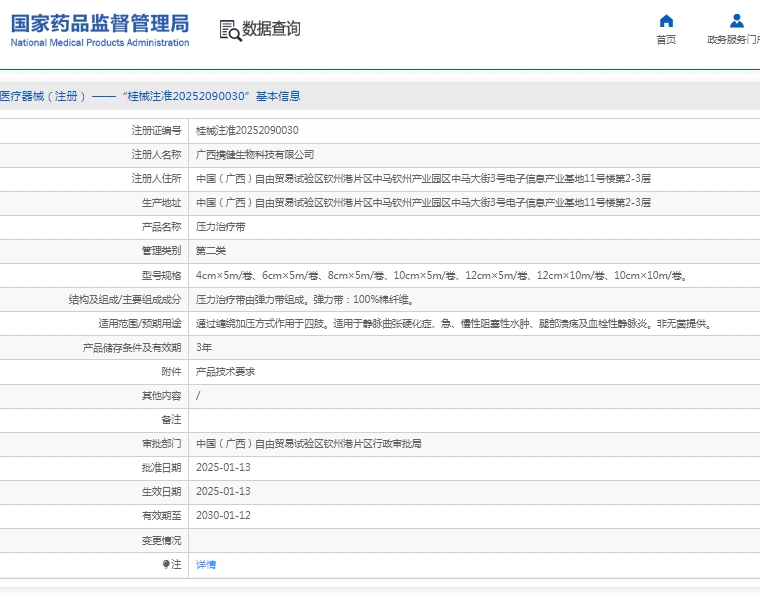Click the 数据查询 search document icon

coord(231,30)
